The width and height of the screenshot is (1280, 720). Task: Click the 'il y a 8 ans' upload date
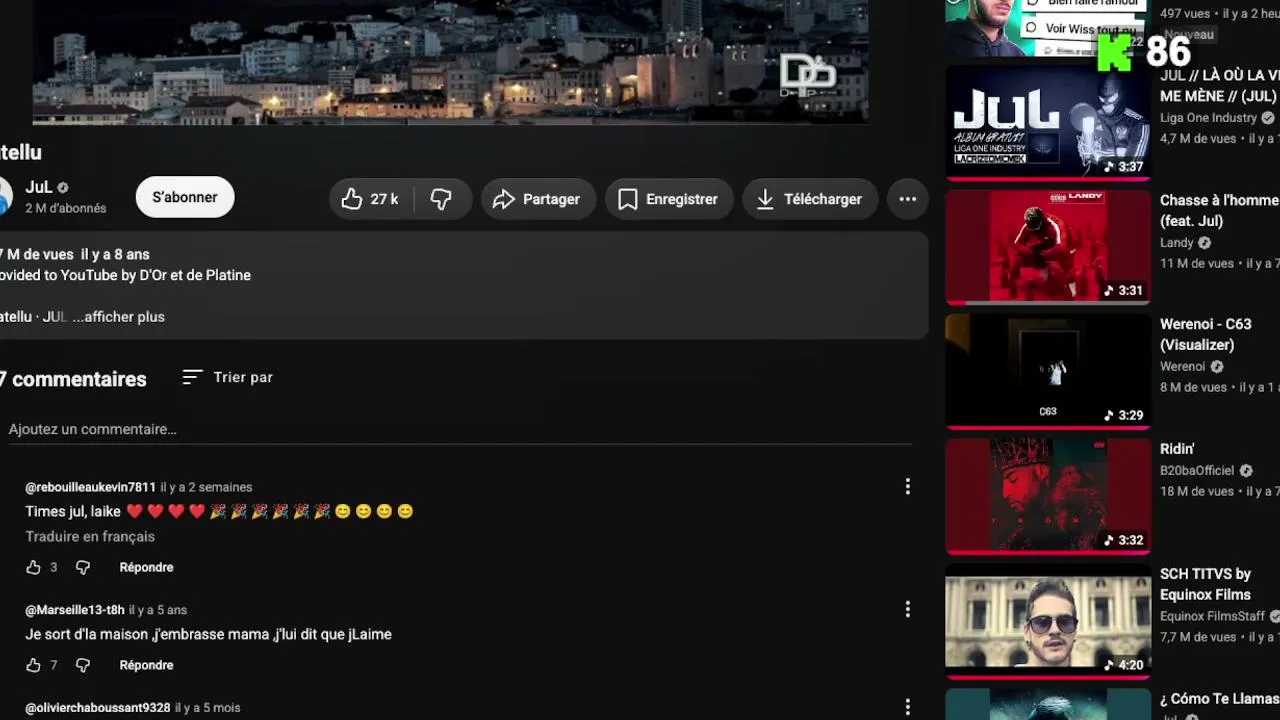115,255
